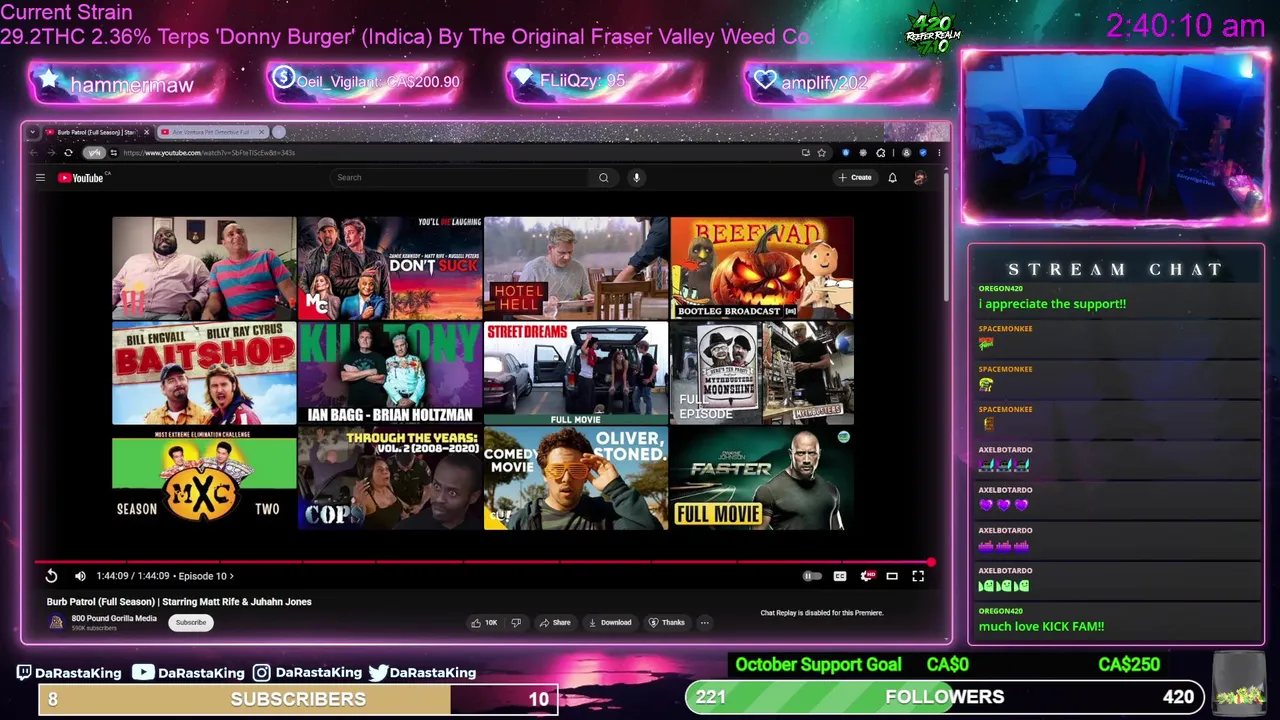Switch the player to theater mode
This screenshot has width=1280, height=720.
point(892,576)
